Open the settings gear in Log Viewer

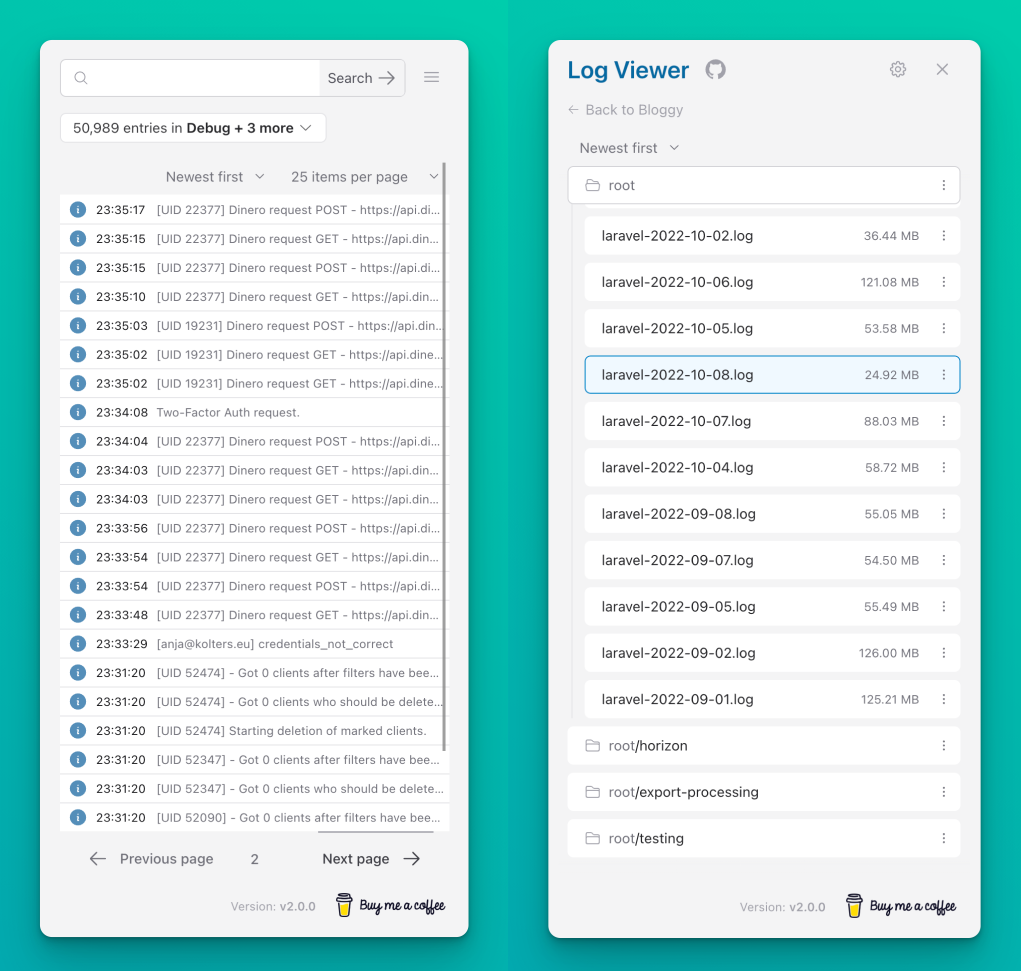point(897,69)
